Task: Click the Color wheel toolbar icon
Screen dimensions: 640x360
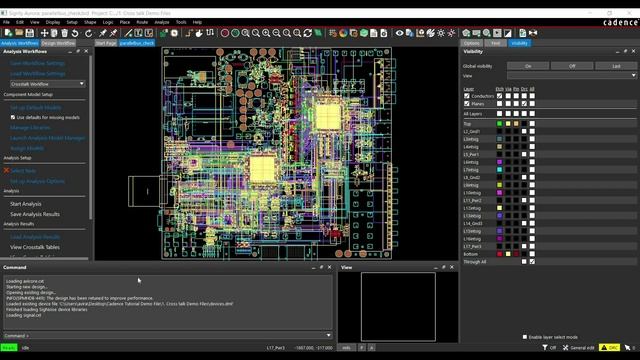Action: pos(343,33)
